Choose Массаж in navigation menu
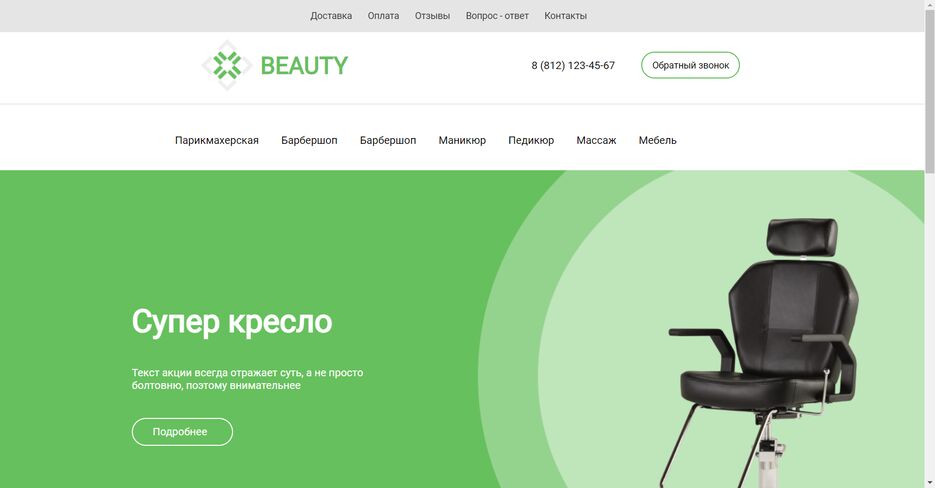 [x=596, y=140]
